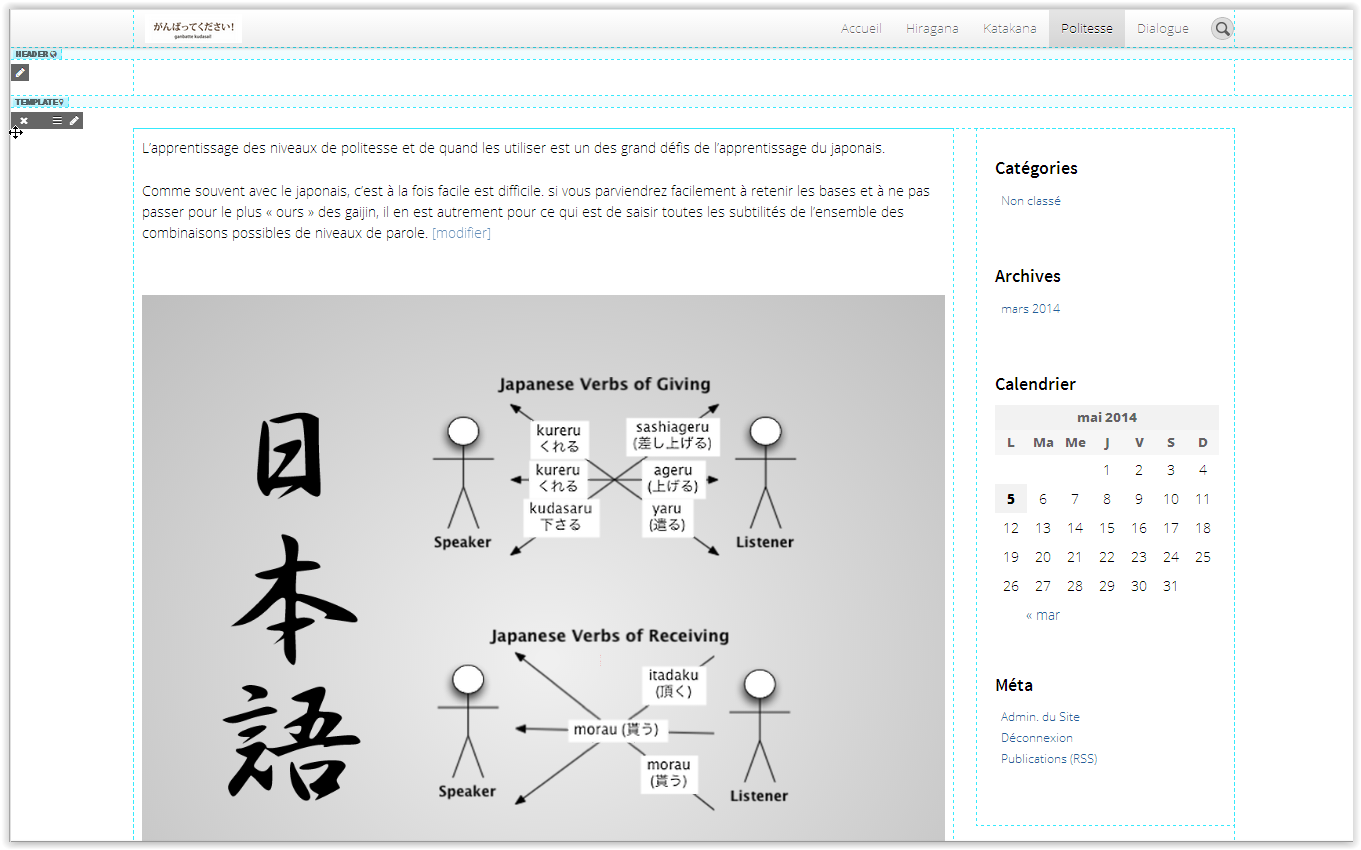Click highlighted calendar day 5
This screenshot has width=1361, height=850.
point(1011,499)
